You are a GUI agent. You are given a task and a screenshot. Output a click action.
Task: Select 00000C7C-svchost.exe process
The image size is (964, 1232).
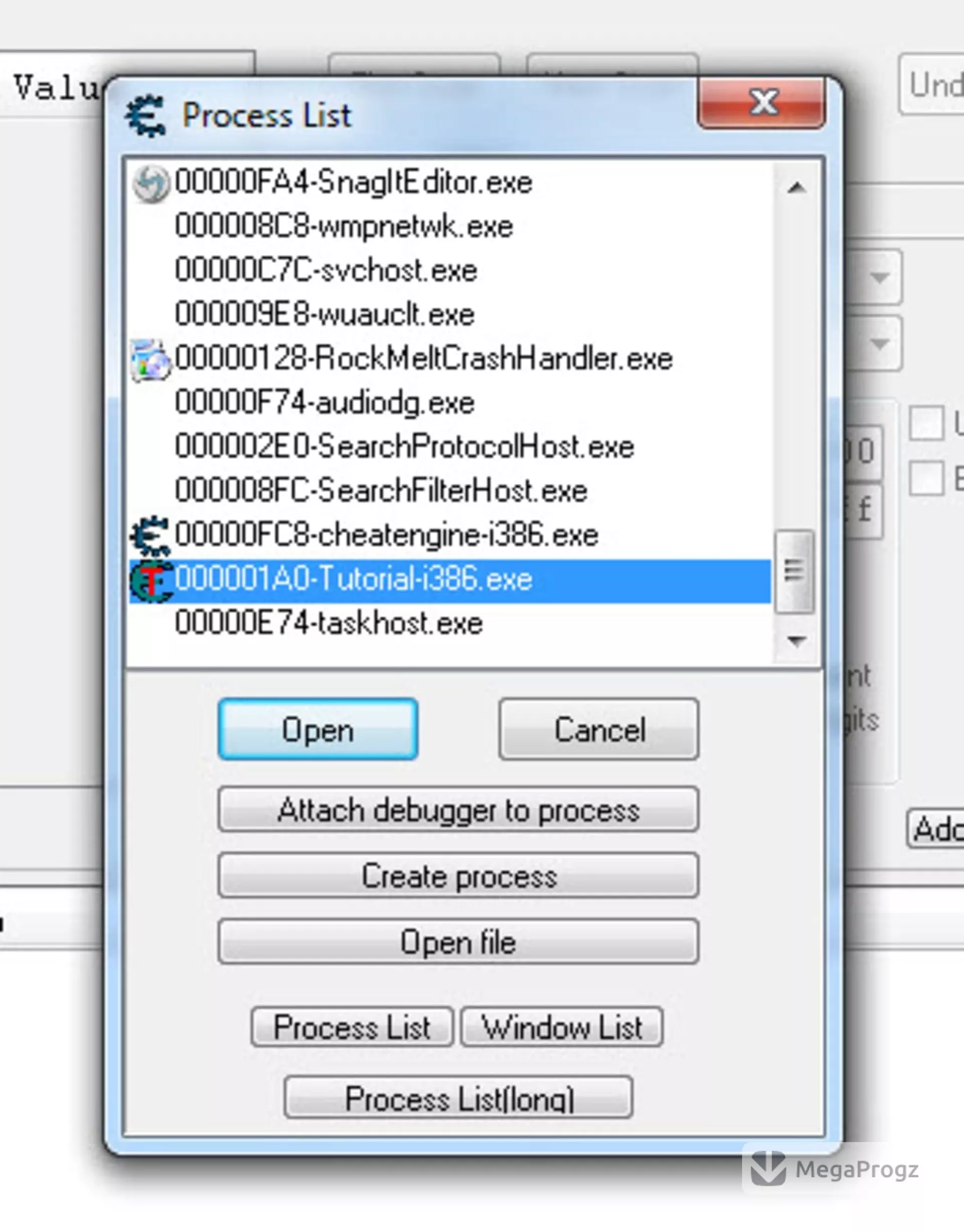pos(450,271)
